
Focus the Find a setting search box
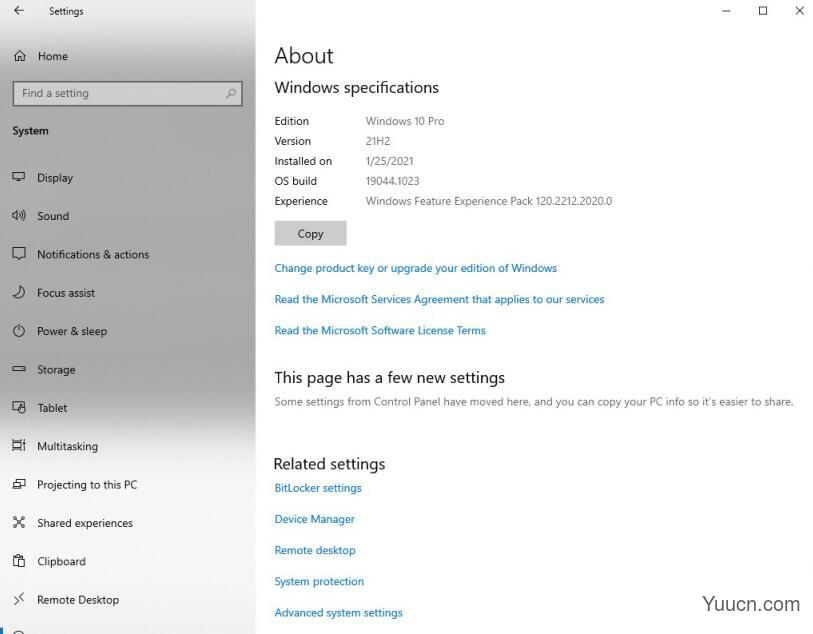128,93
